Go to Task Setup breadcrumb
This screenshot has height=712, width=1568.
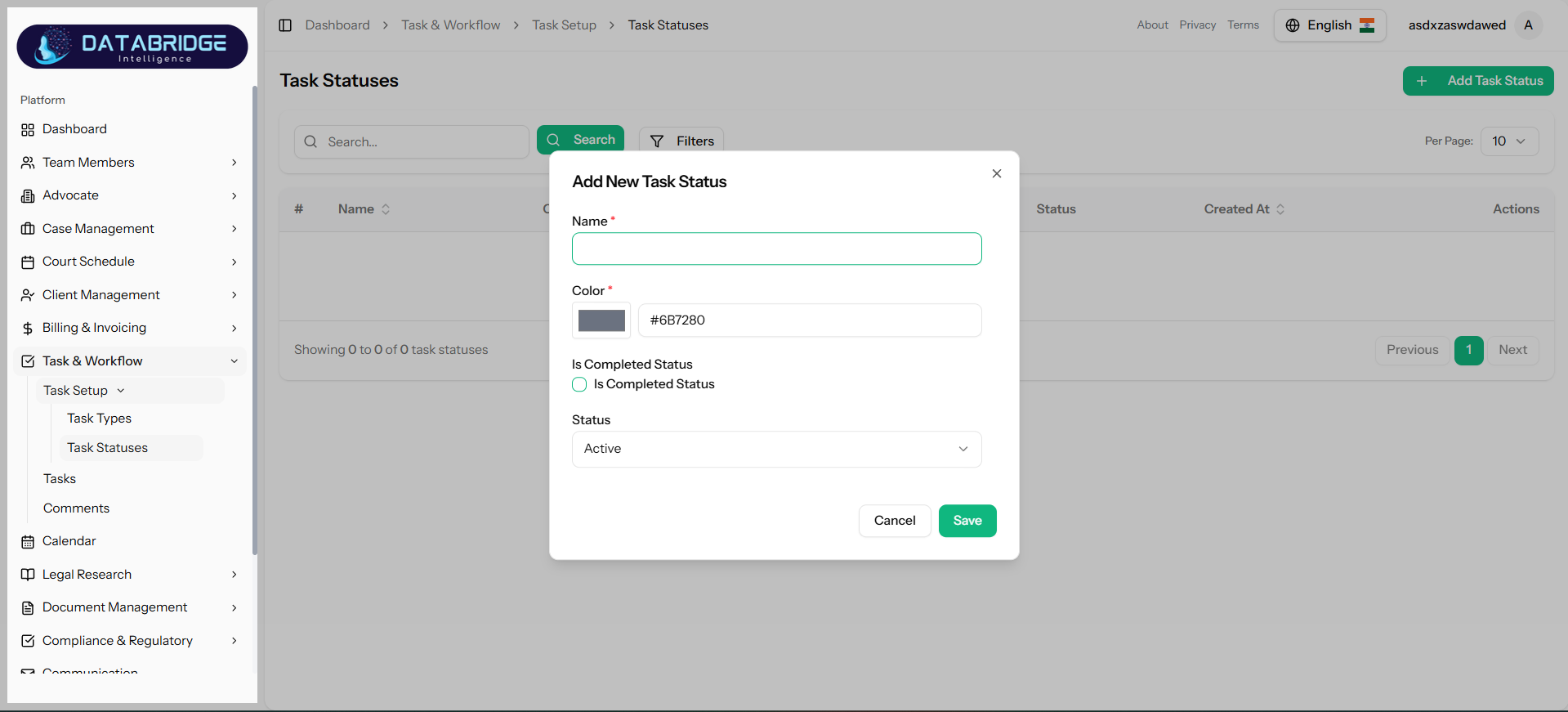click(565, 25)
